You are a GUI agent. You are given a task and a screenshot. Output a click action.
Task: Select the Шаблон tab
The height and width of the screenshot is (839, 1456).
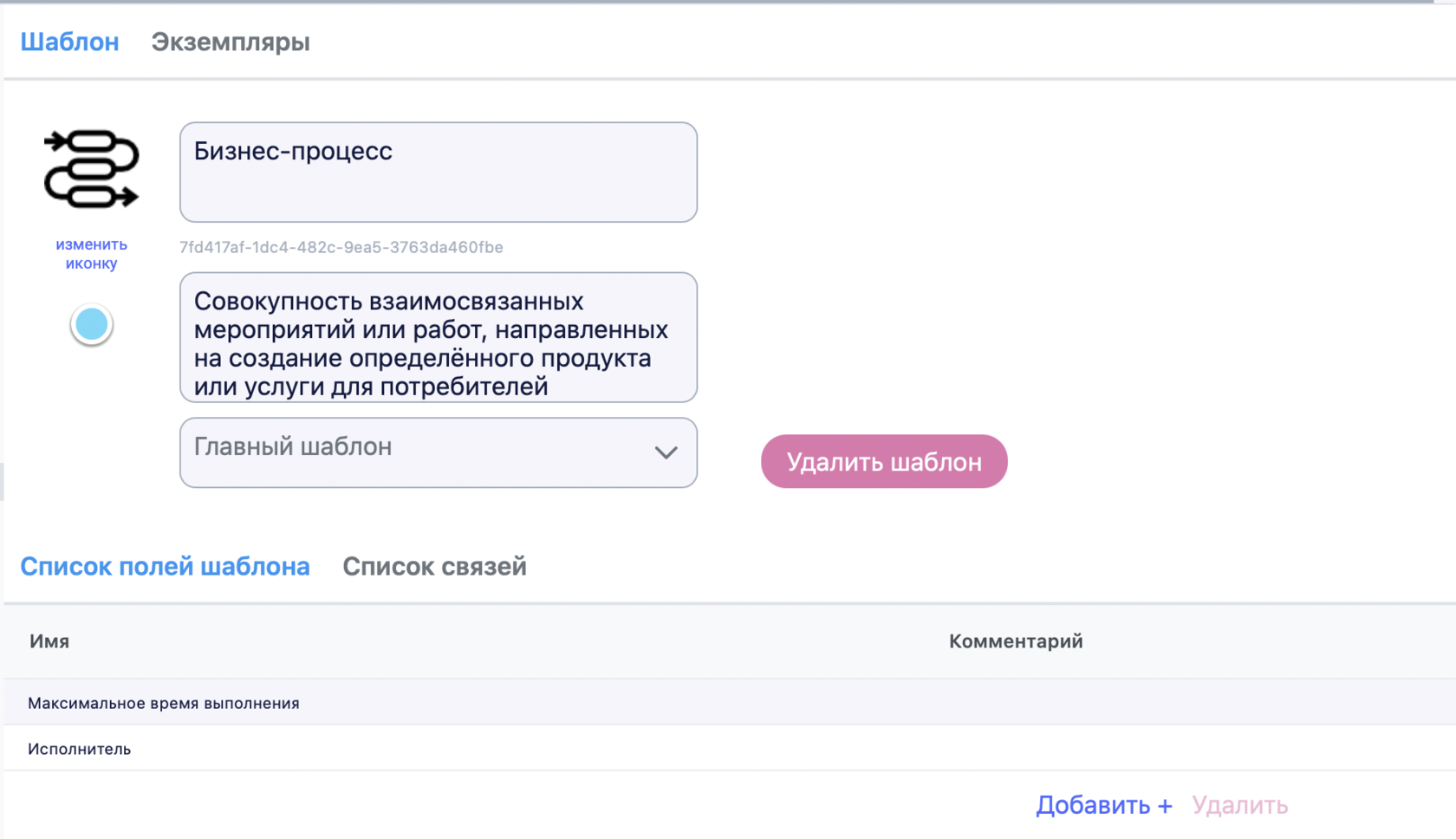(x=69, y=42)
